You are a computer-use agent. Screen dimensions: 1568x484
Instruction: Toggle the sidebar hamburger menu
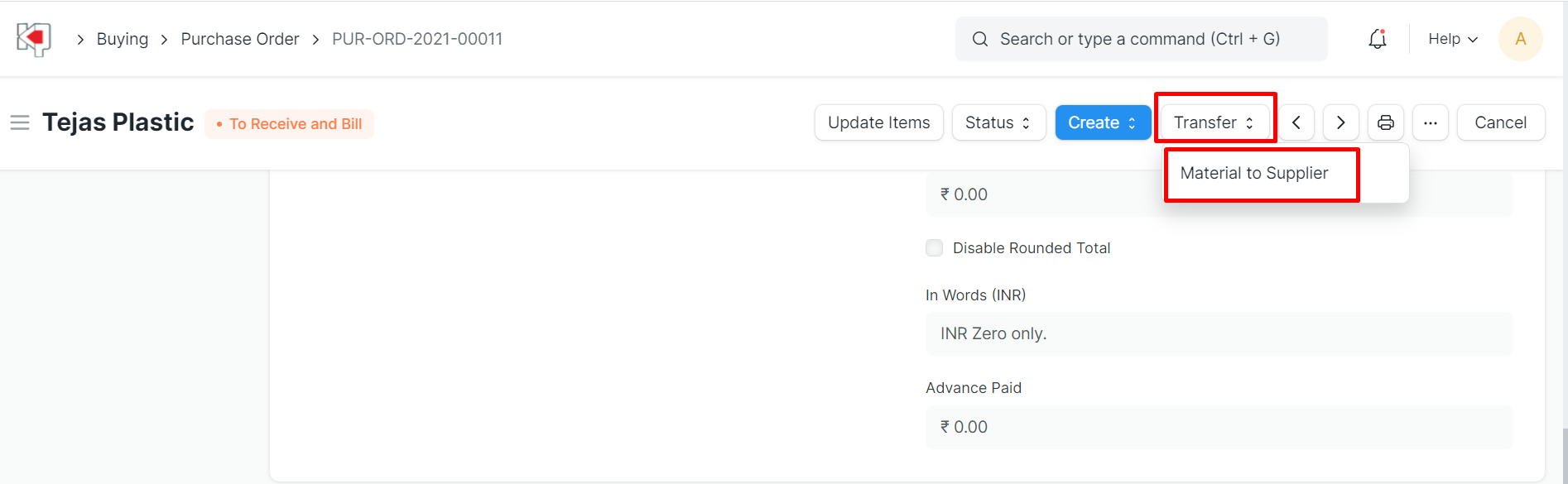[20, 123]
